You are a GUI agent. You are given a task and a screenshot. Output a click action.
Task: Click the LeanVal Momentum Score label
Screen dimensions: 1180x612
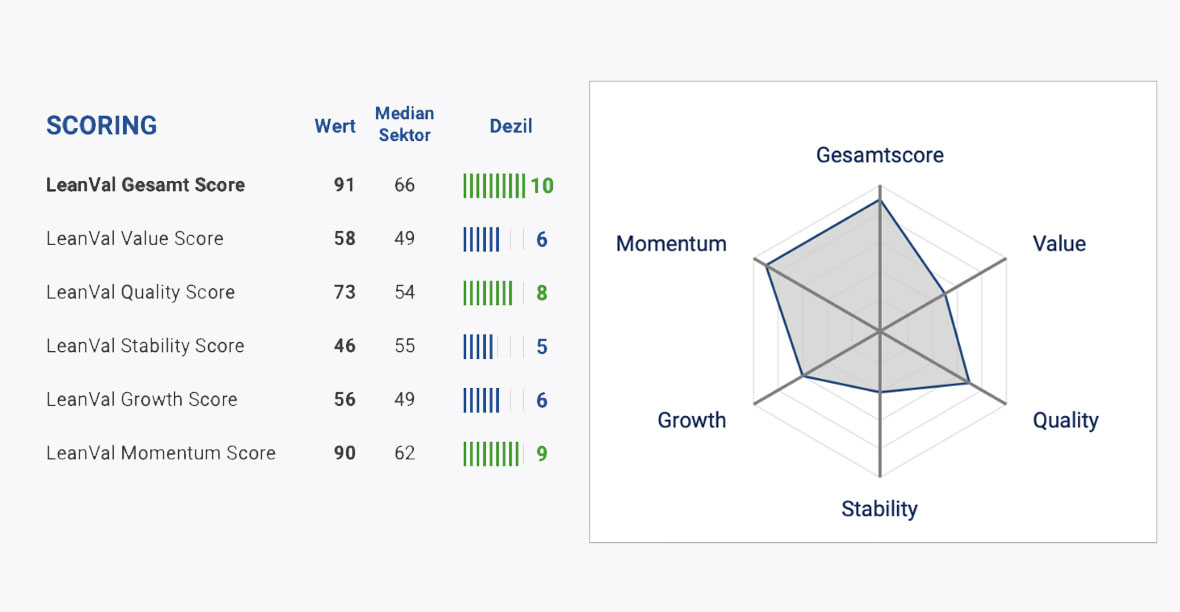161,453
